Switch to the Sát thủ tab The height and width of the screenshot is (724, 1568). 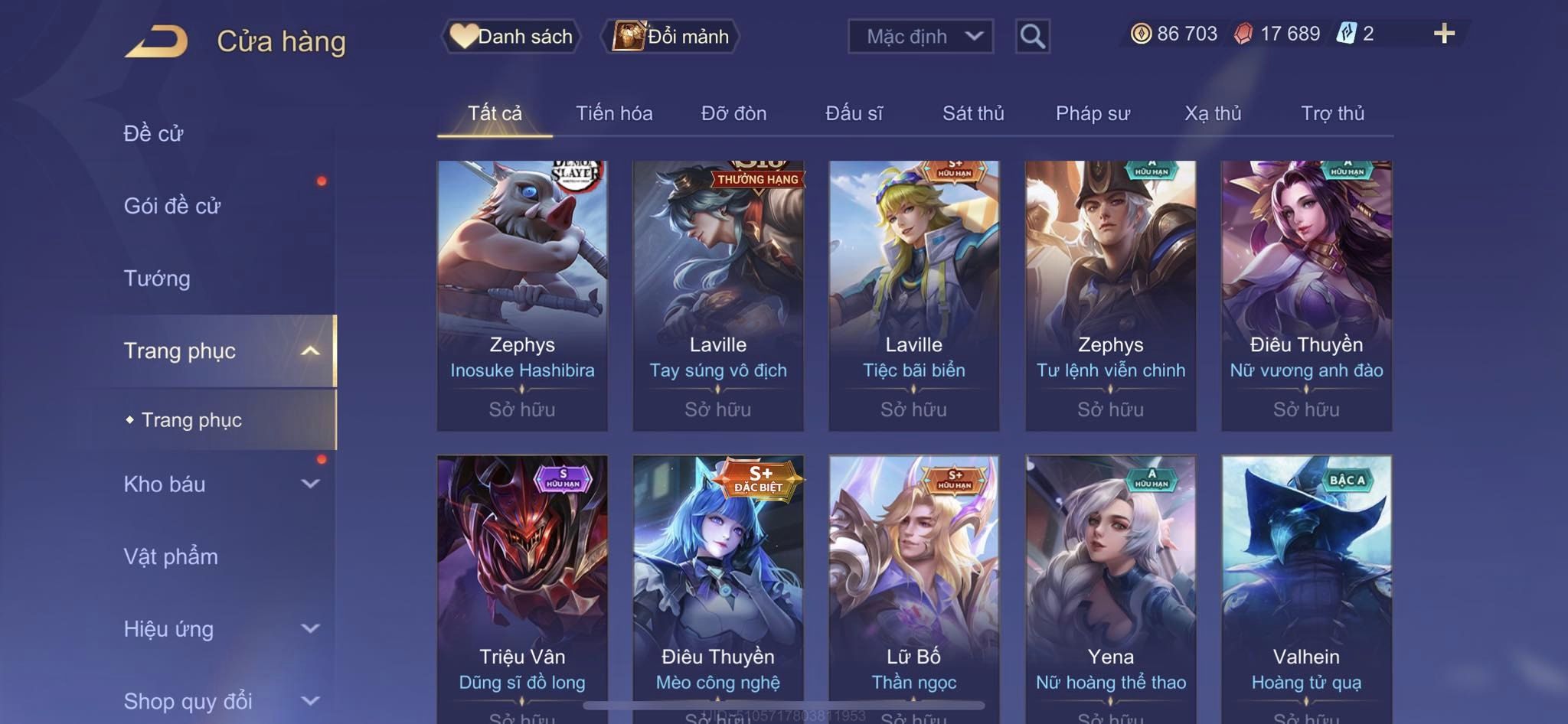tap(973, 113)
